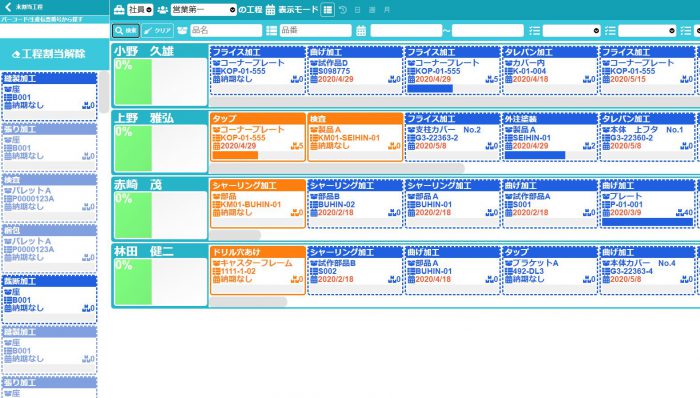Open the 曲げ加工 card for プレート P-01-001
This screenshot has height=398, width=700.
[647, 203]
